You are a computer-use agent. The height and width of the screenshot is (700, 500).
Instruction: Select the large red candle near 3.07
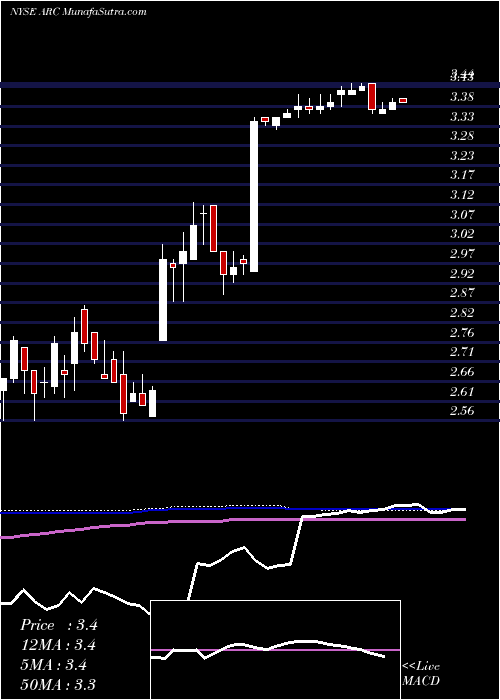coord(213,228)
